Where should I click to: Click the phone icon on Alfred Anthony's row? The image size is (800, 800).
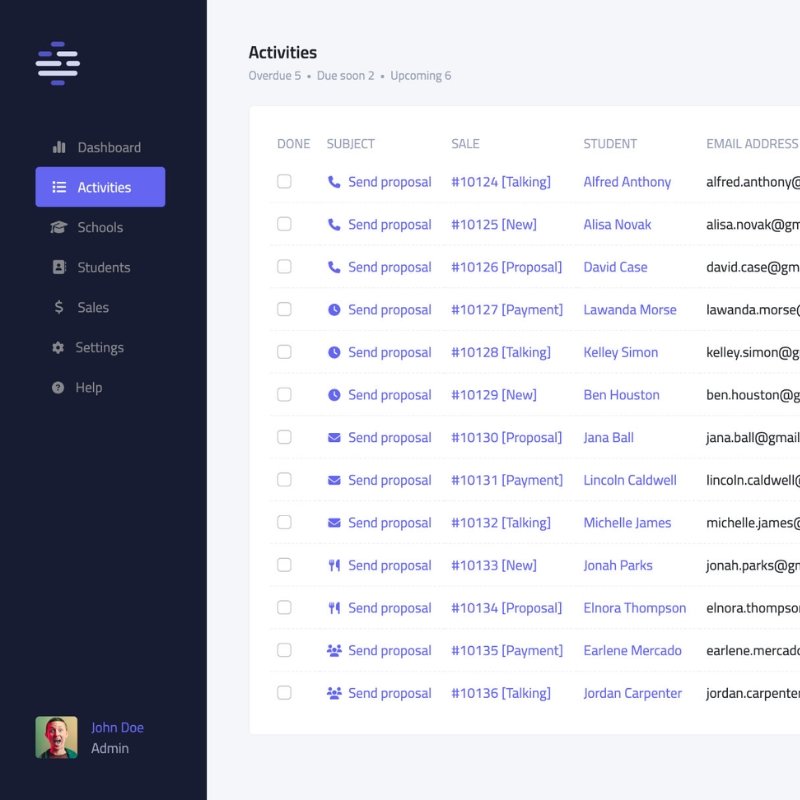[x=331, y=182]
